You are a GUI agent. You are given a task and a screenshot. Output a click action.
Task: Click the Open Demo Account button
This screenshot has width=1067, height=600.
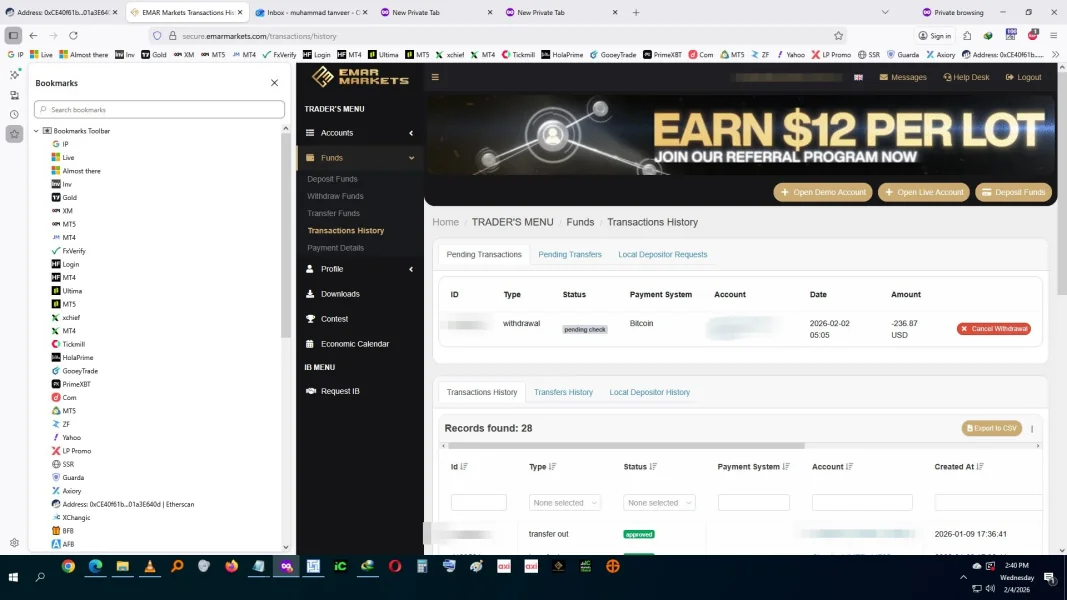pyautogui.click(x=823, y=192)
